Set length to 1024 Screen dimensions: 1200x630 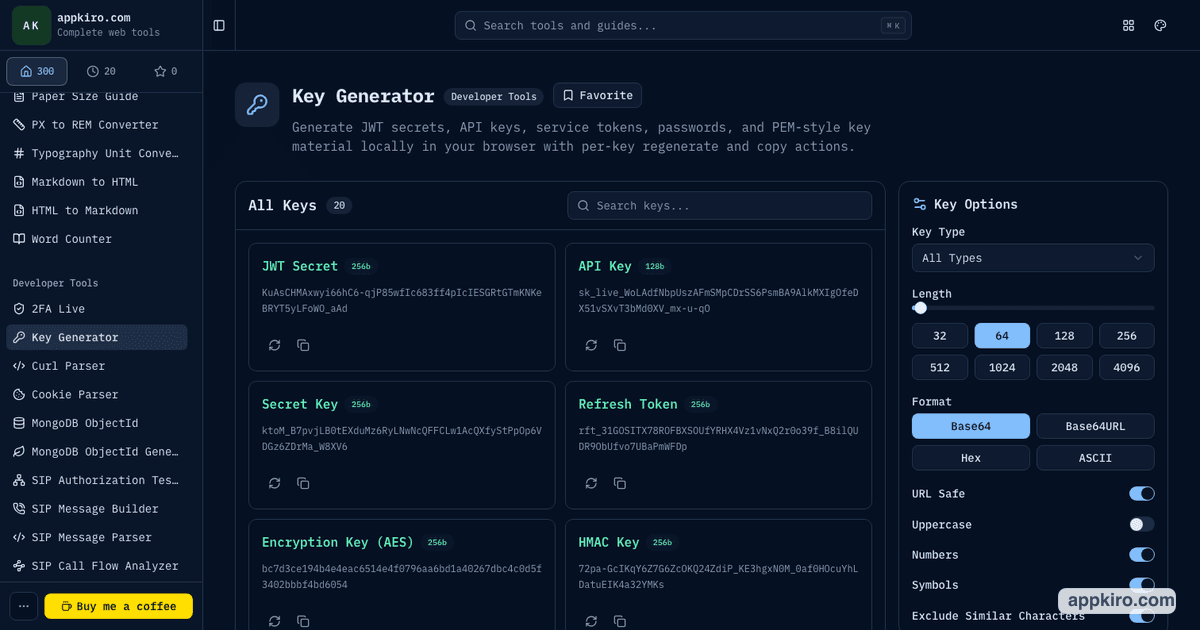click(x=1002, y=367)
